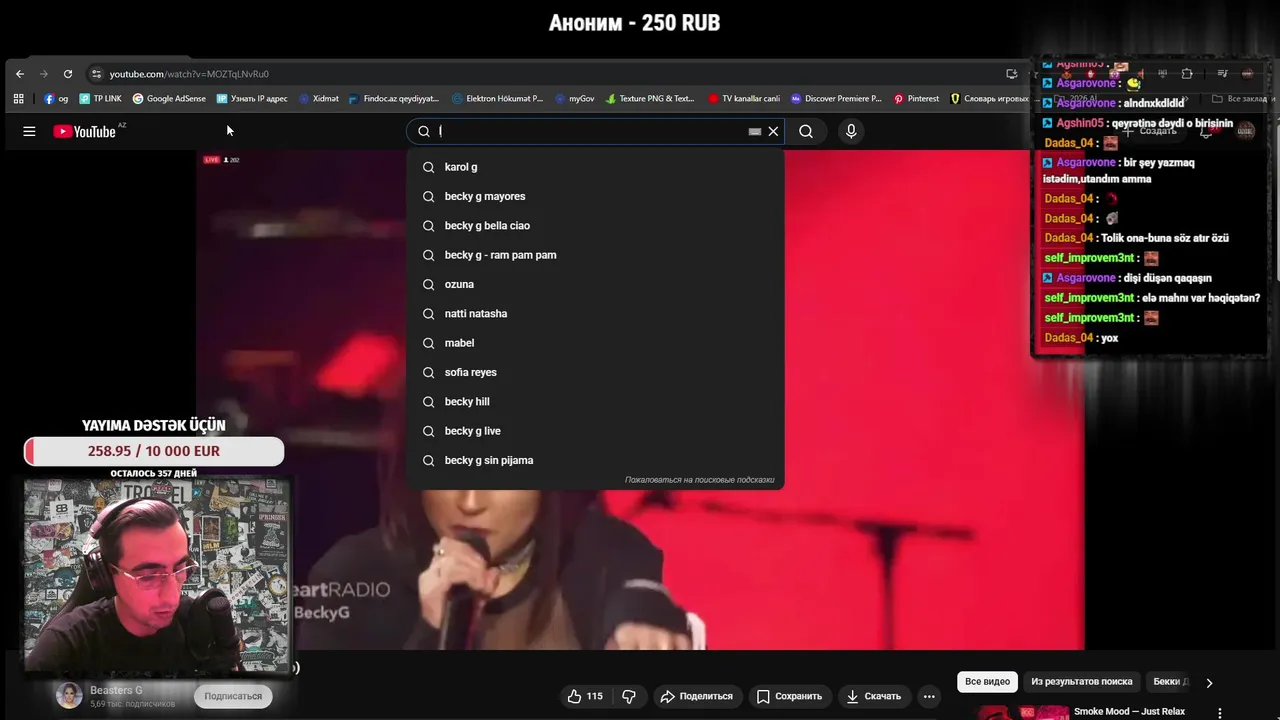The width and height of the screenshot is (1280, 720).
Task: Click 'Пожаловаться на поисковые подсказки' link
Action: click(700, 480)
